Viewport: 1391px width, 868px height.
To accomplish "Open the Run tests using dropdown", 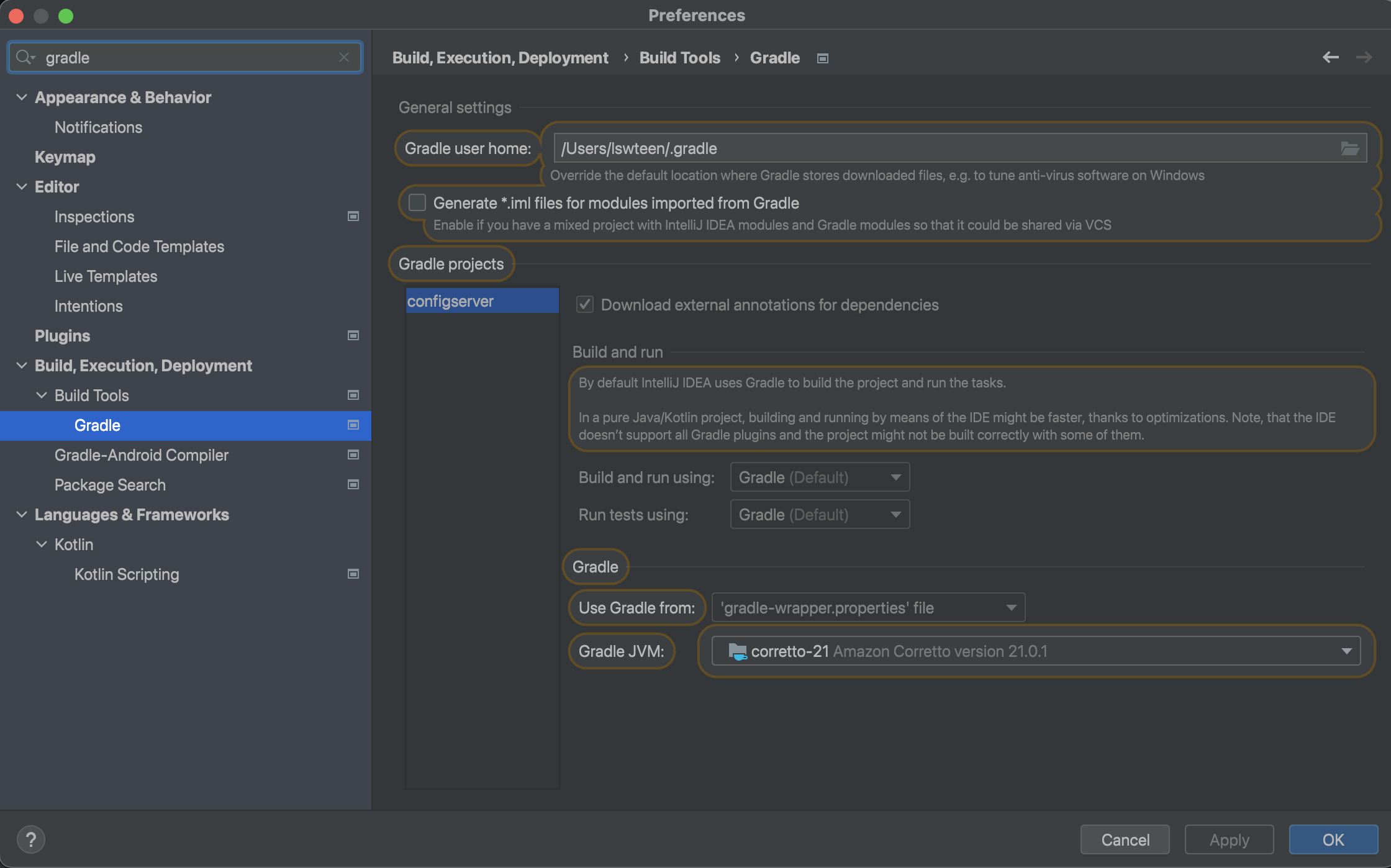I will coord(820,515).
